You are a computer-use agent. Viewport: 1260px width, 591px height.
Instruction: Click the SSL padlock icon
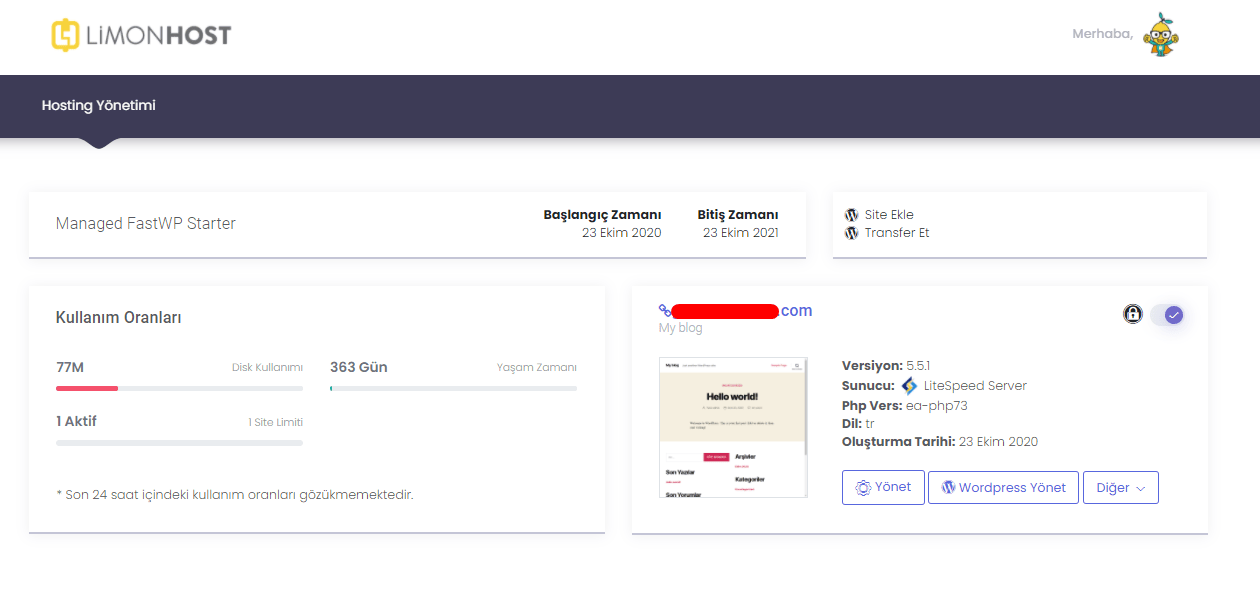click(1132, 314)
